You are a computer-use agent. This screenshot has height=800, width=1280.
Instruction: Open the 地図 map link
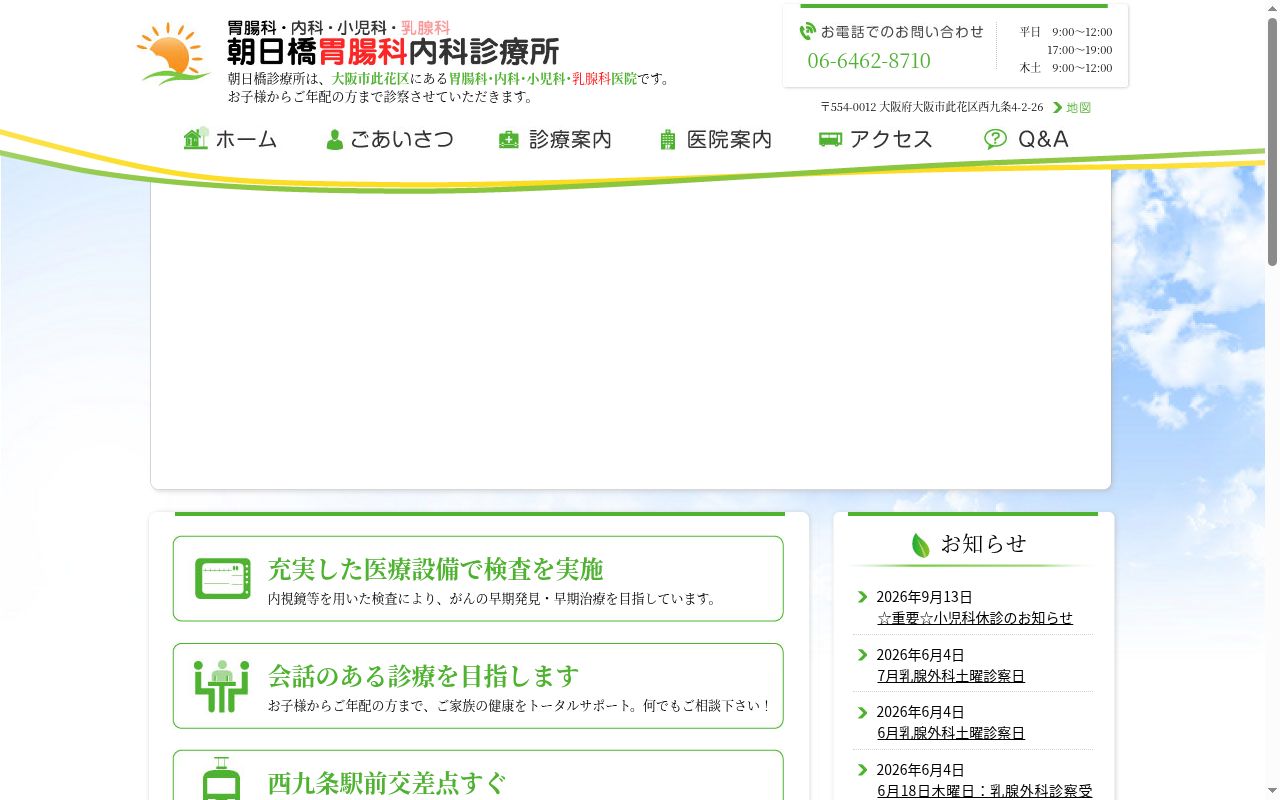[1078, 107]
